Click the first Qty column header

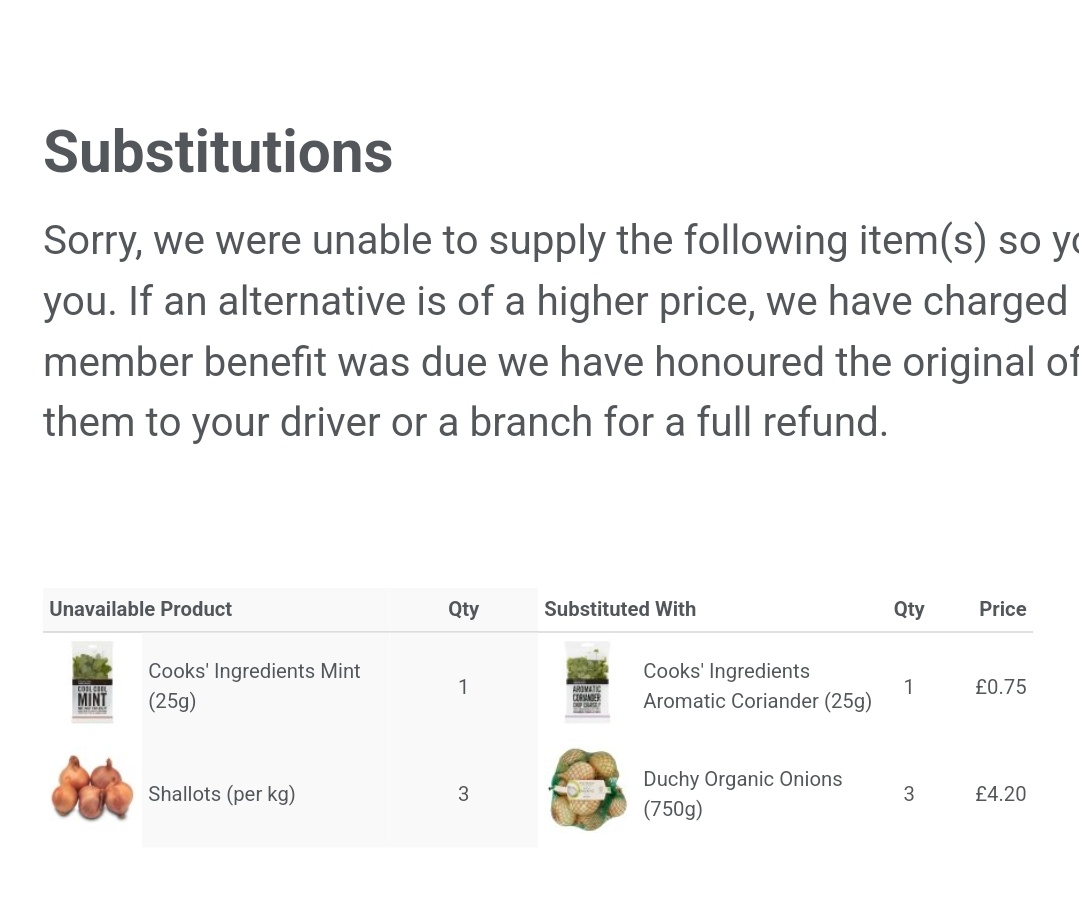(x=463, y=609)
